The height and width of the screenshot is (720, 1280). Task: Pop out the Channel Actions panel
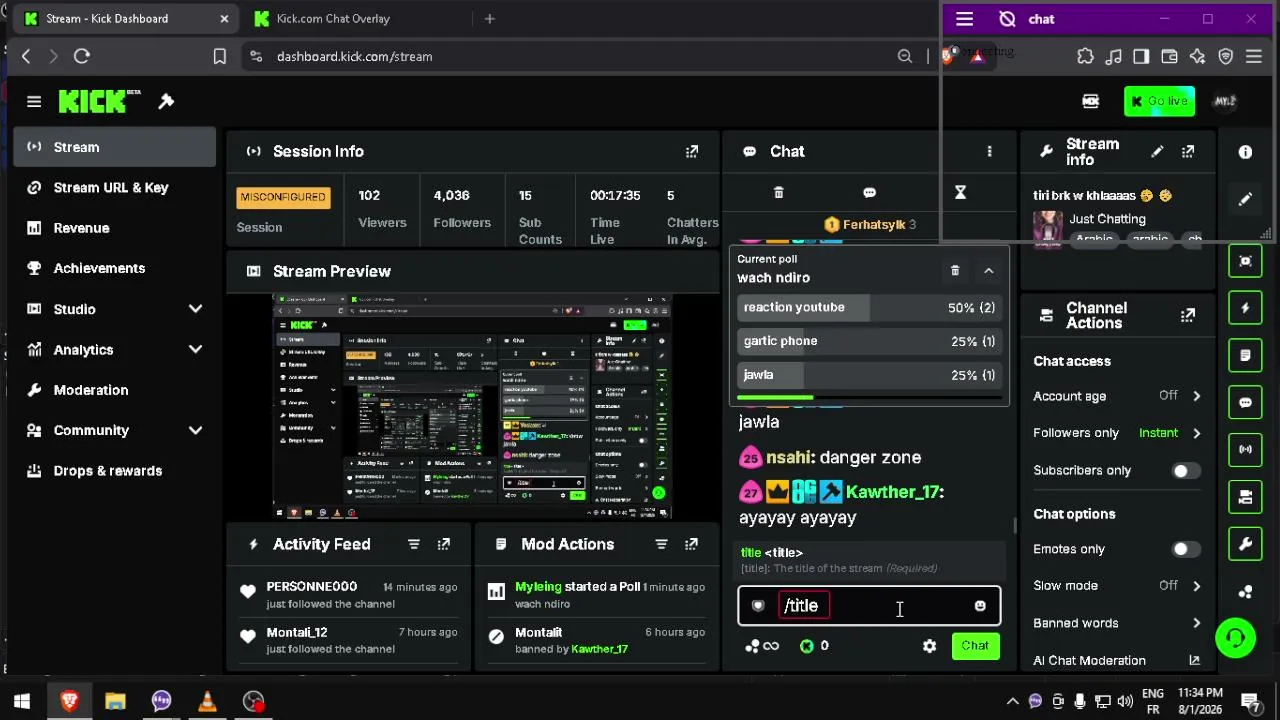(x=1188, y=315)
